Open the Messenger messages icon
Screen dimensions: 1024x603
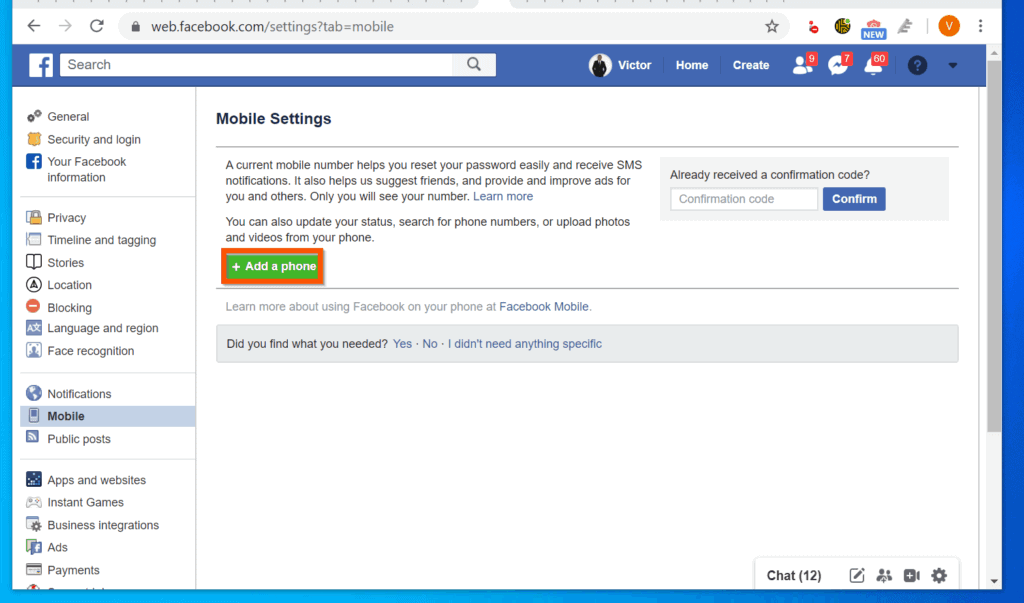[x=839, y=64]
